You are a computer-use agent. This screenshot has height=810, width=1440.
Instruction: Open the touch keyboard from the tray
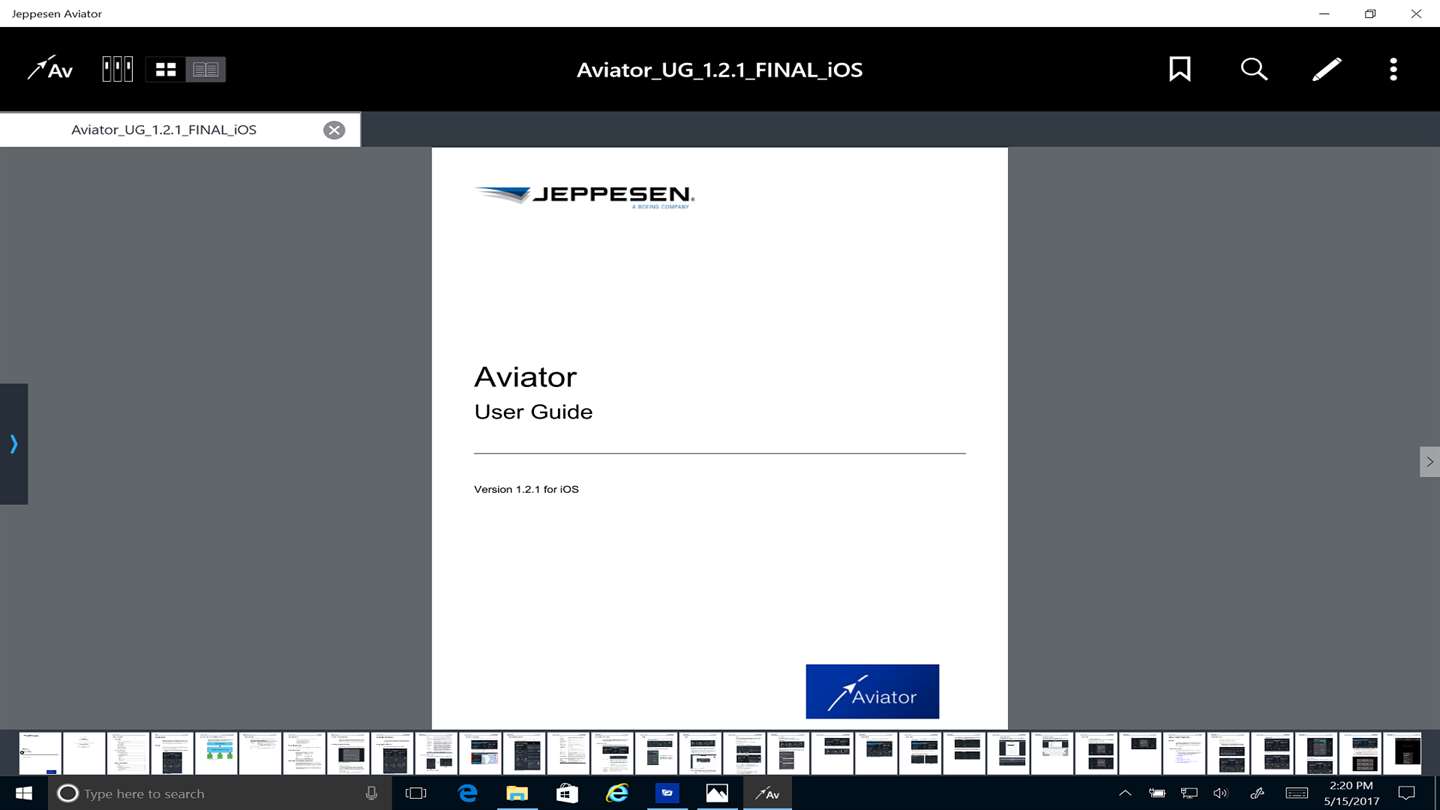coord(1296,793)
